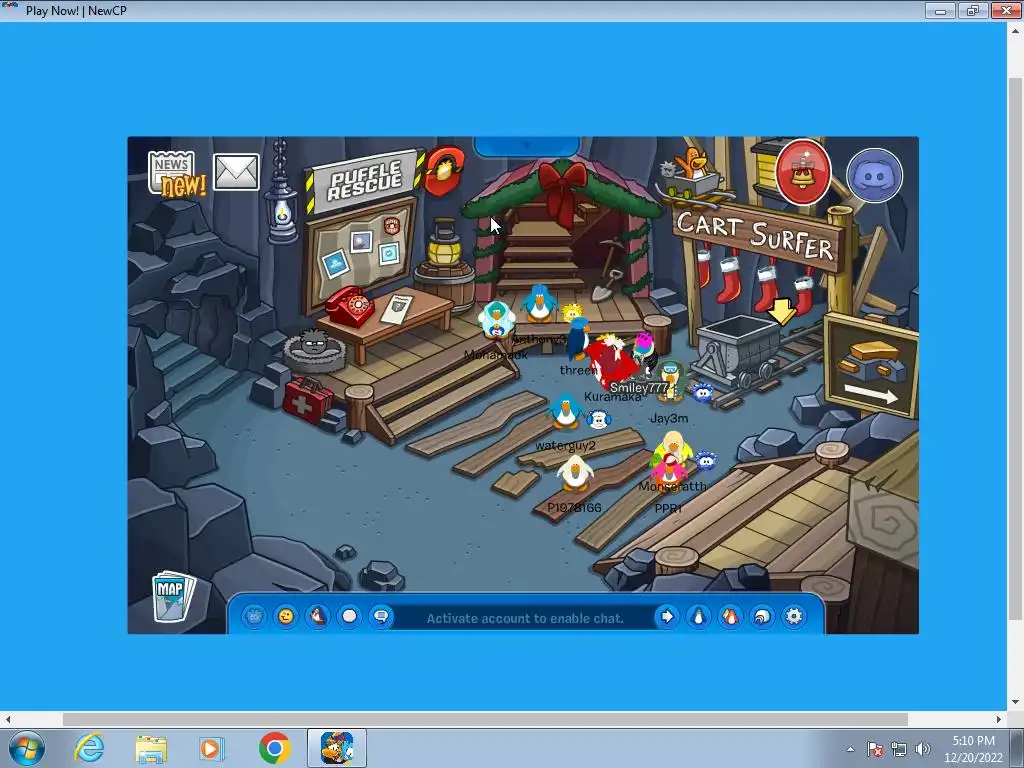
Task: Open the winking emoji emotes menu
Action: click(285, 616)
